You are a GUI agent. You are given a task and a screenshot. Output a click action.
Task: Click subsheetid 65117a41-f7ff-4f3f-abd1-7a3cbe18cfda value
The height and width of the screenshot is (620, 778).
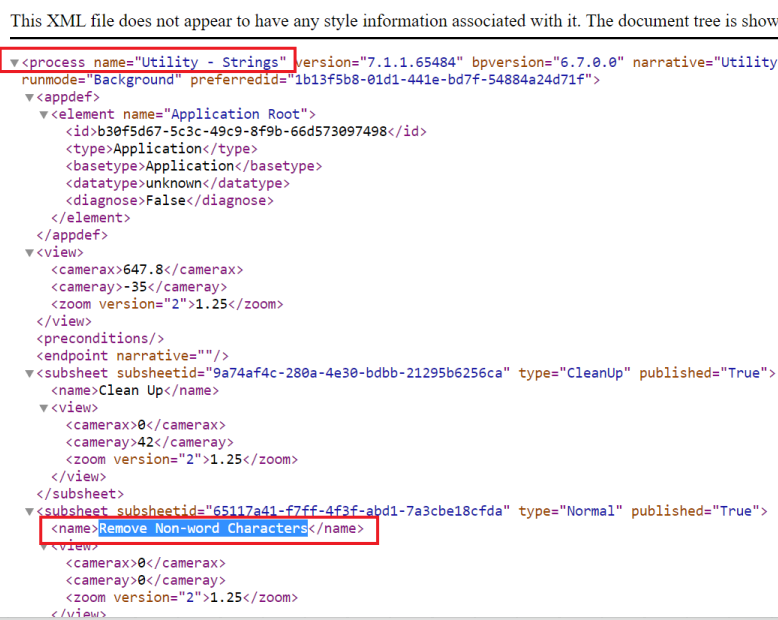357,511
